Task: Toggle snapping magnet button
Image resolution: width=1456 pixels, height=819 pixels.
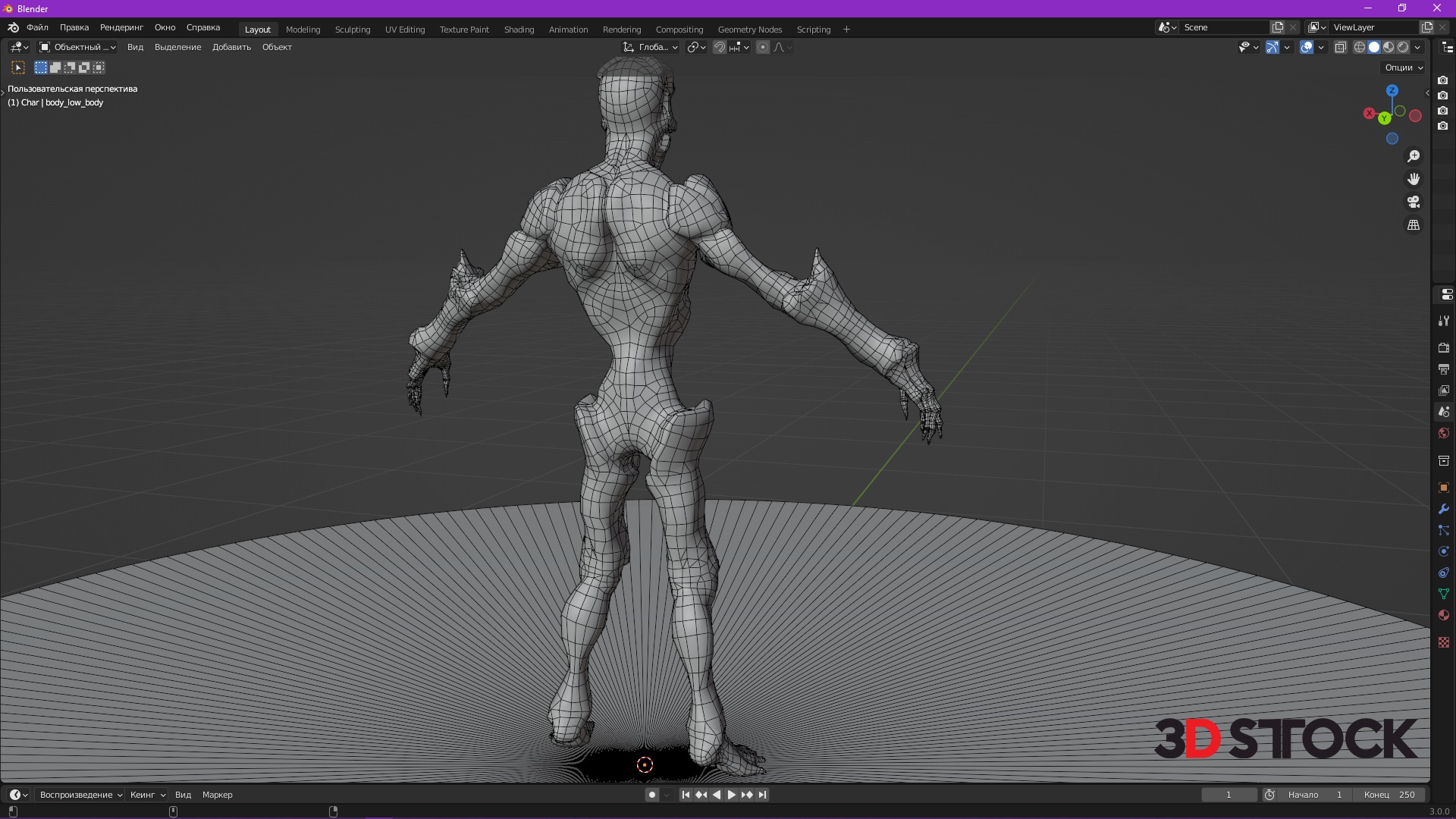Action: pos(720,47)
